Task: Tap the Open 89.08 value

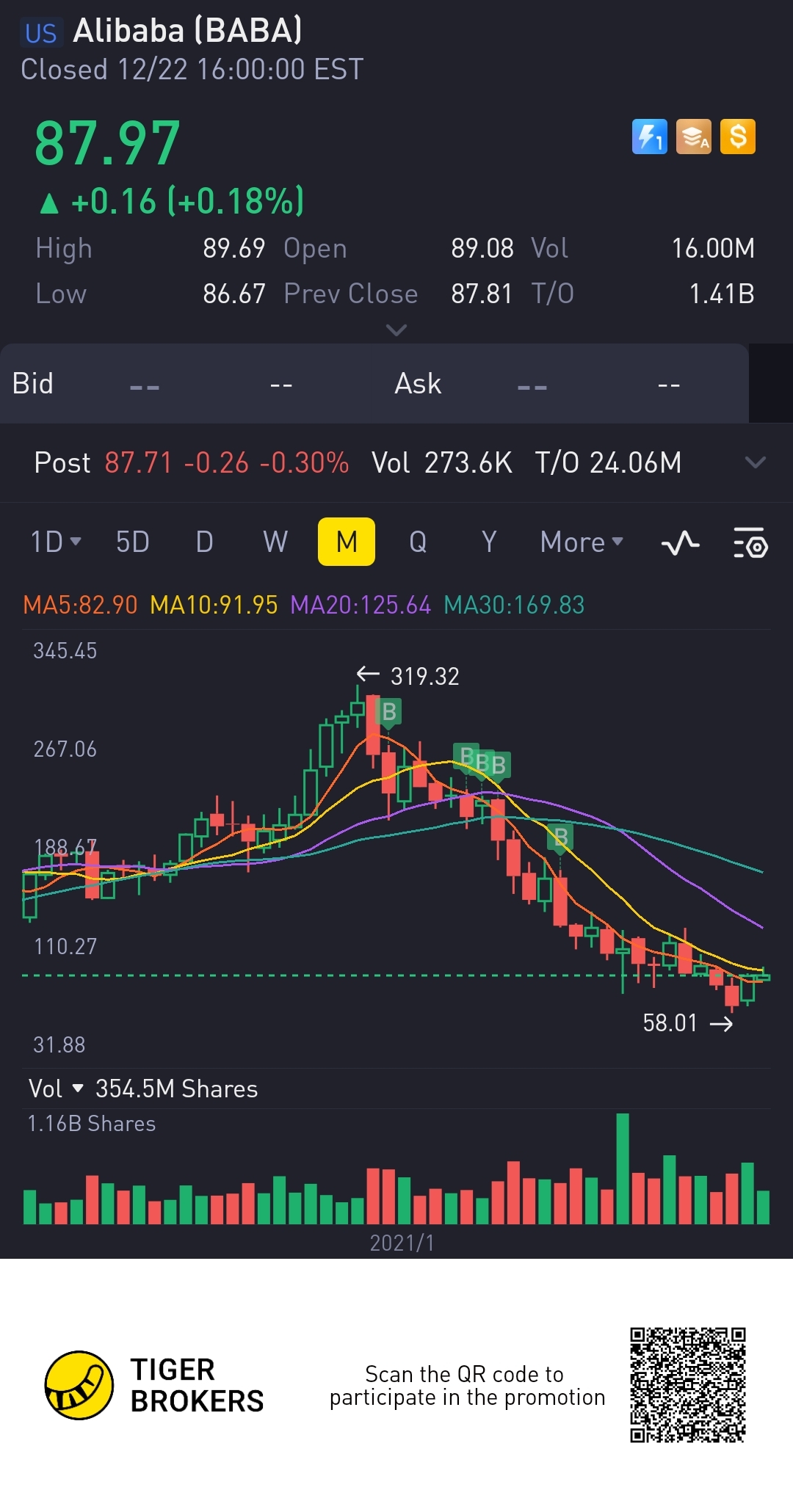Action: (x=482, y=249)
